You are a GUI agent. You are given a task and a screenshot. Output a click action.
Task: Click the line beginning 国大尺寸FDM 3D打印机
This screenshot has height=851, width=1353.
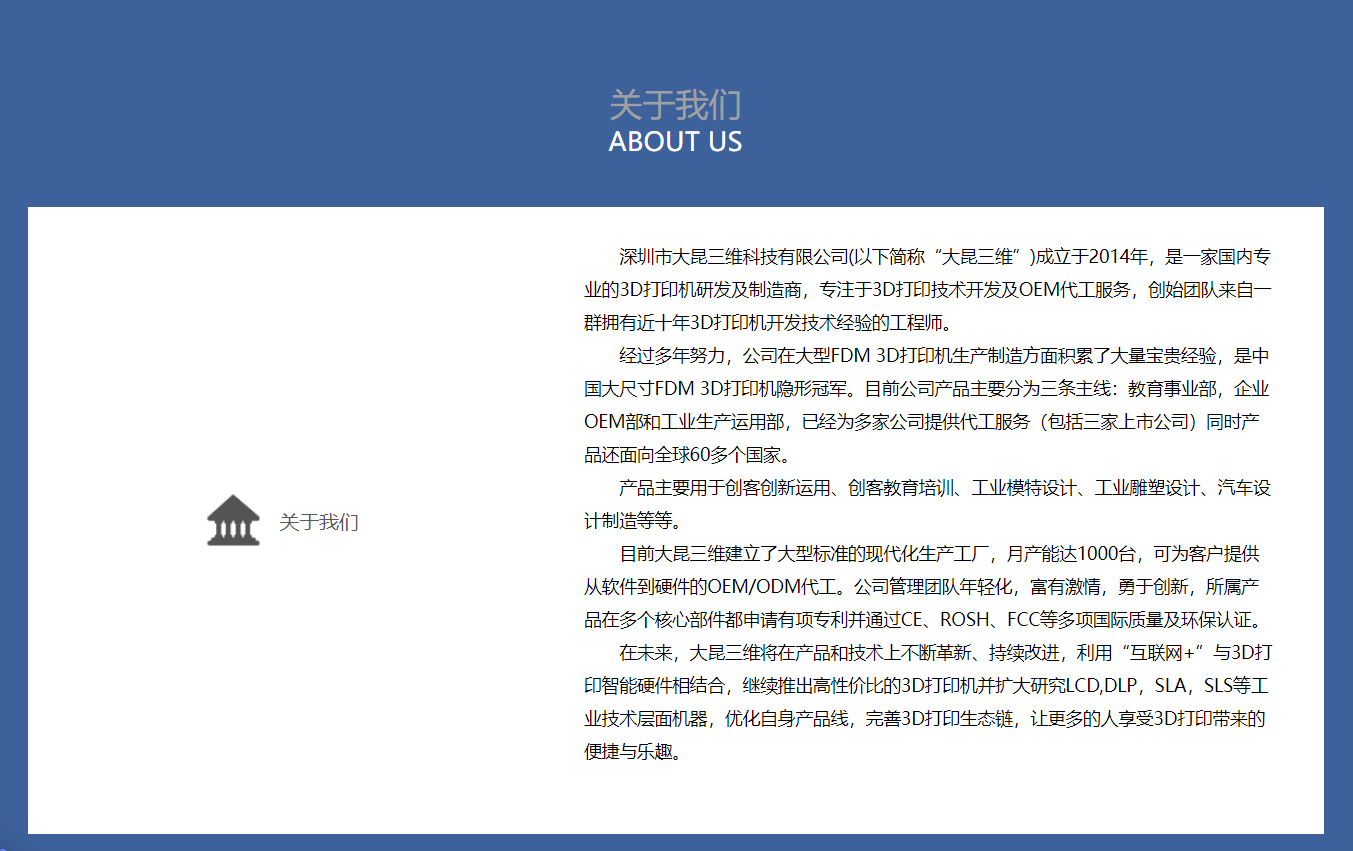pyautogui.click(x=926, y=389)
